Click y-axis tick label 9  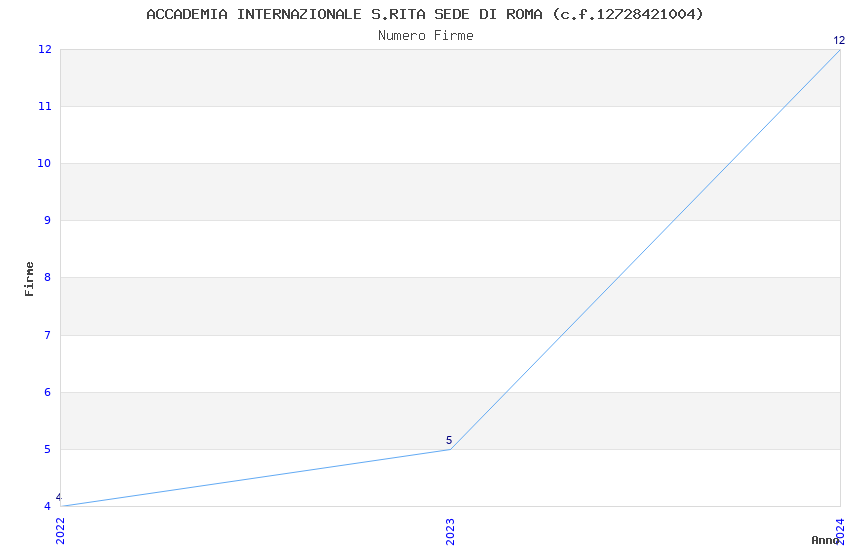[48, 220]
